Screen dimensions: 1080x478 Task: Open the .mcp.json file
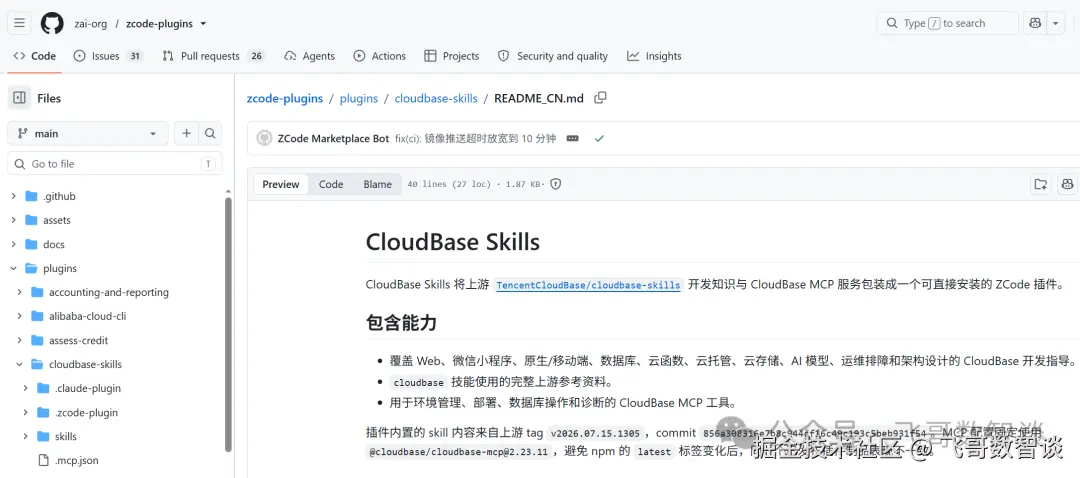(x=77, y=460)
